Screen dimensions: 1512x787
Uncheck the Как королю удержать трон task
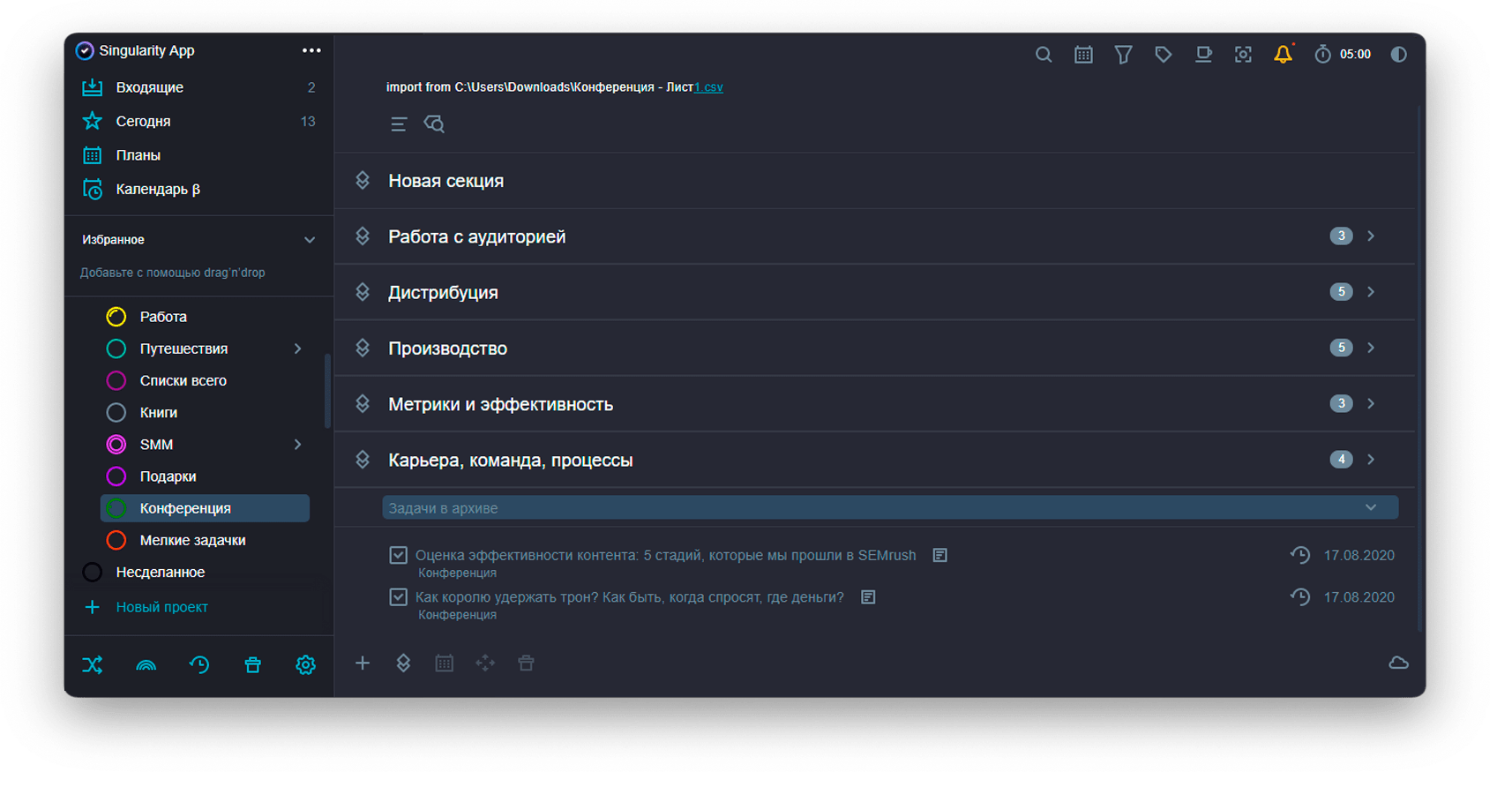click(399, 597)
